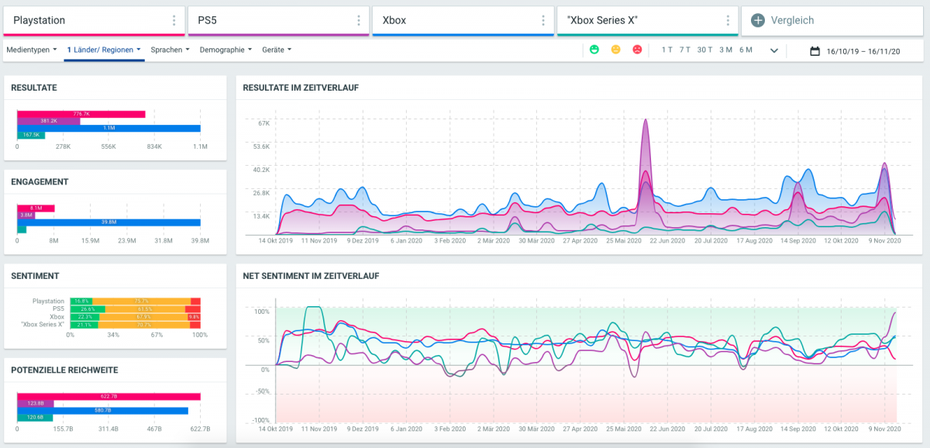Select the Xbox query tab
Viewport: 930px width, 448px height.
click(x=463, y=21)
